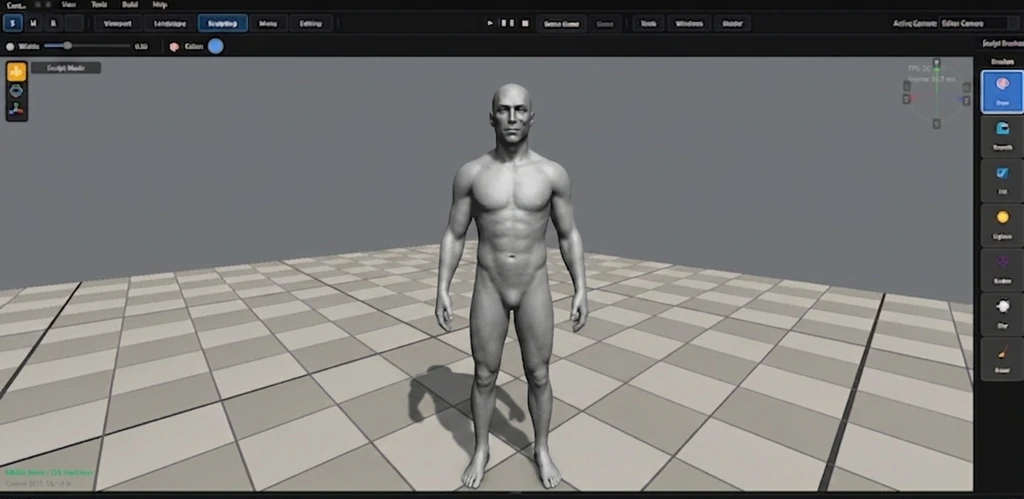The image size is (1024, 499).
Task: Select the Draw sculpt brush
Action: click(x=1002, y=91)
